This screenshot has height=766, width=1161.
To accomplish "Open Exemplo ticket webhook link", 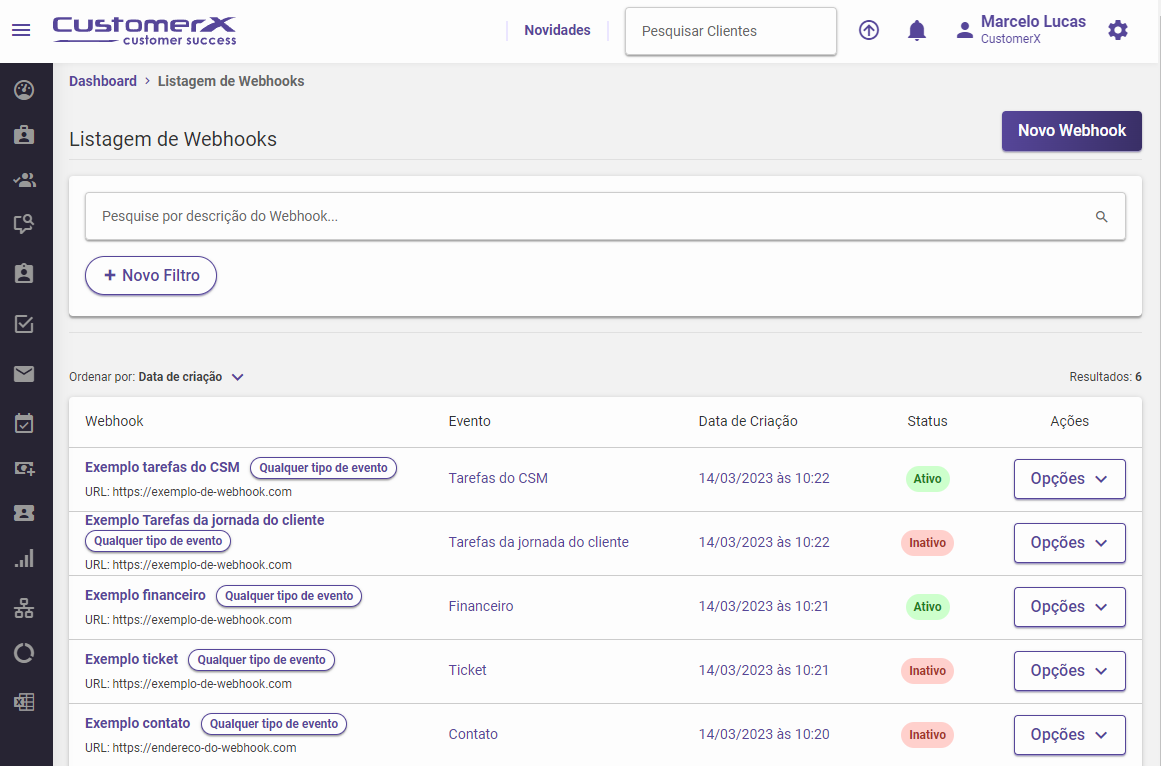I will click(x=131, y=659).
